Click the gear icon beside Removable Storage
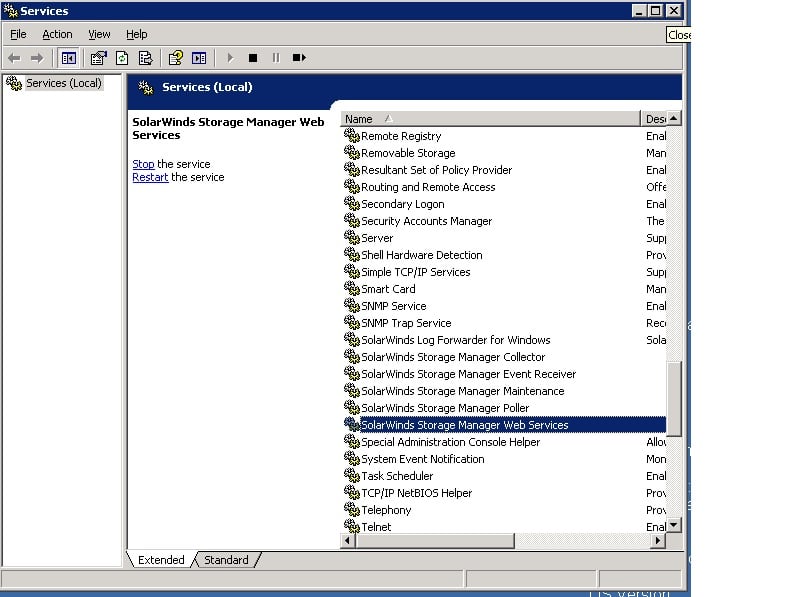The height and width of the screenshot is (597, 796). 352,152
